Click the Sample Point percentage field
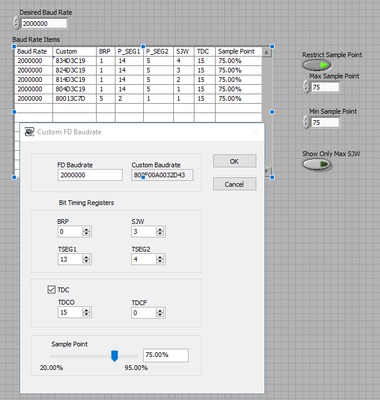The width and height of the screenshot is (380, 400). (166, 355)
